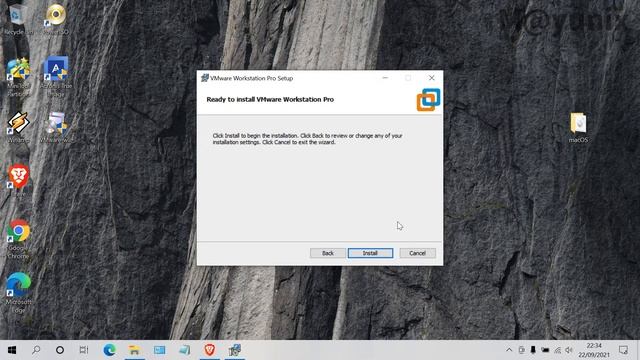
Task: Close the VMware Workstation Pro Setup window
Action: click(x=431, y=78)
